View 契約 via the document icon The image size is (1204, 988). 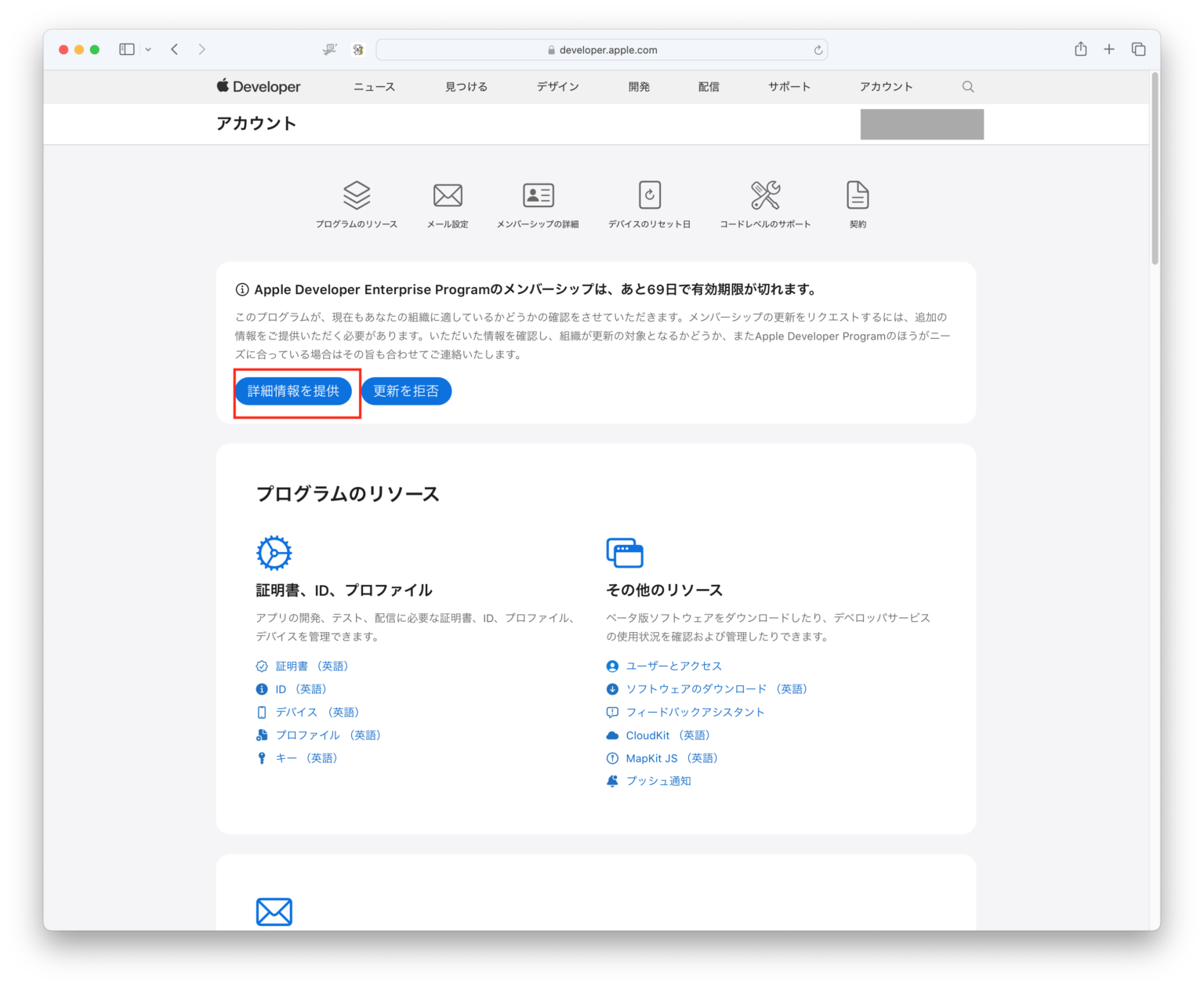pos(857,195)
